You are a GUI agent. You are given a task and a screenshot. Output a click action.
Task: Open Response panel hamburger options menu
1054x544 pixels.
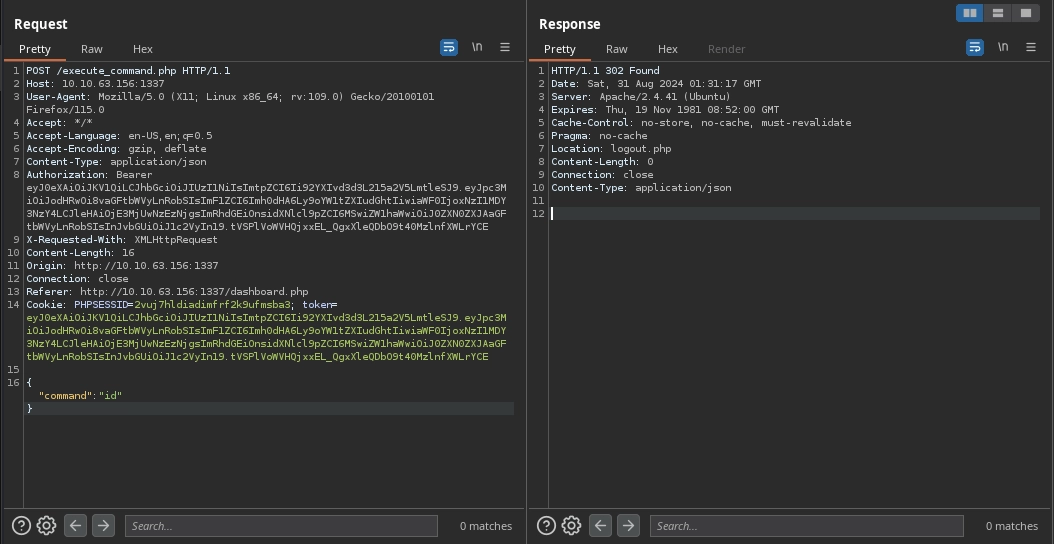1030,47
